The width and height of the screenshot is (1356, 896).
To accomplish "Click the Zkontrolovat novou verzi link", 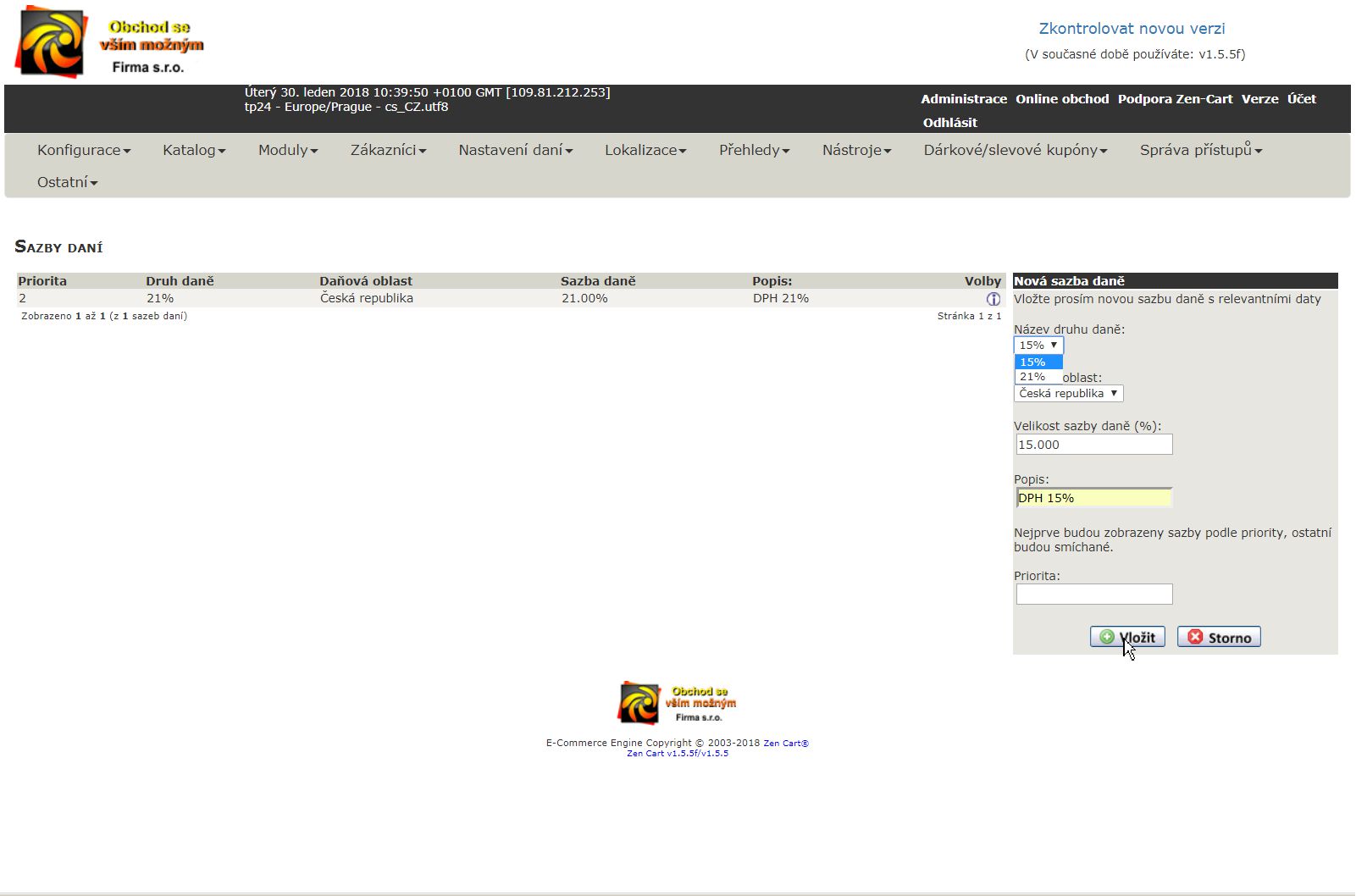I will (x=1132, y=29).
